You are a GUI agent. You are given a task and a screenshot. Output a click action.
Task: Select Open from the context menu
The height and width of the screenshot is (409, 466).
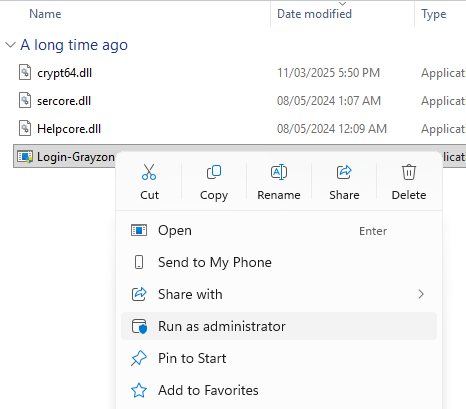[279, 230]
